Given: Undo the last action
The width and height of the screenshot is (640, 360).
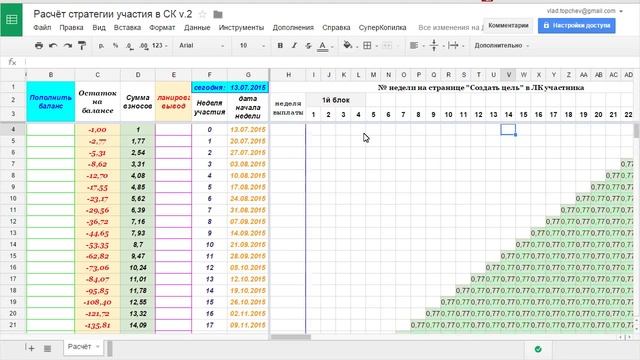Looking at the screenshot, I should click(x=53, y=46).
